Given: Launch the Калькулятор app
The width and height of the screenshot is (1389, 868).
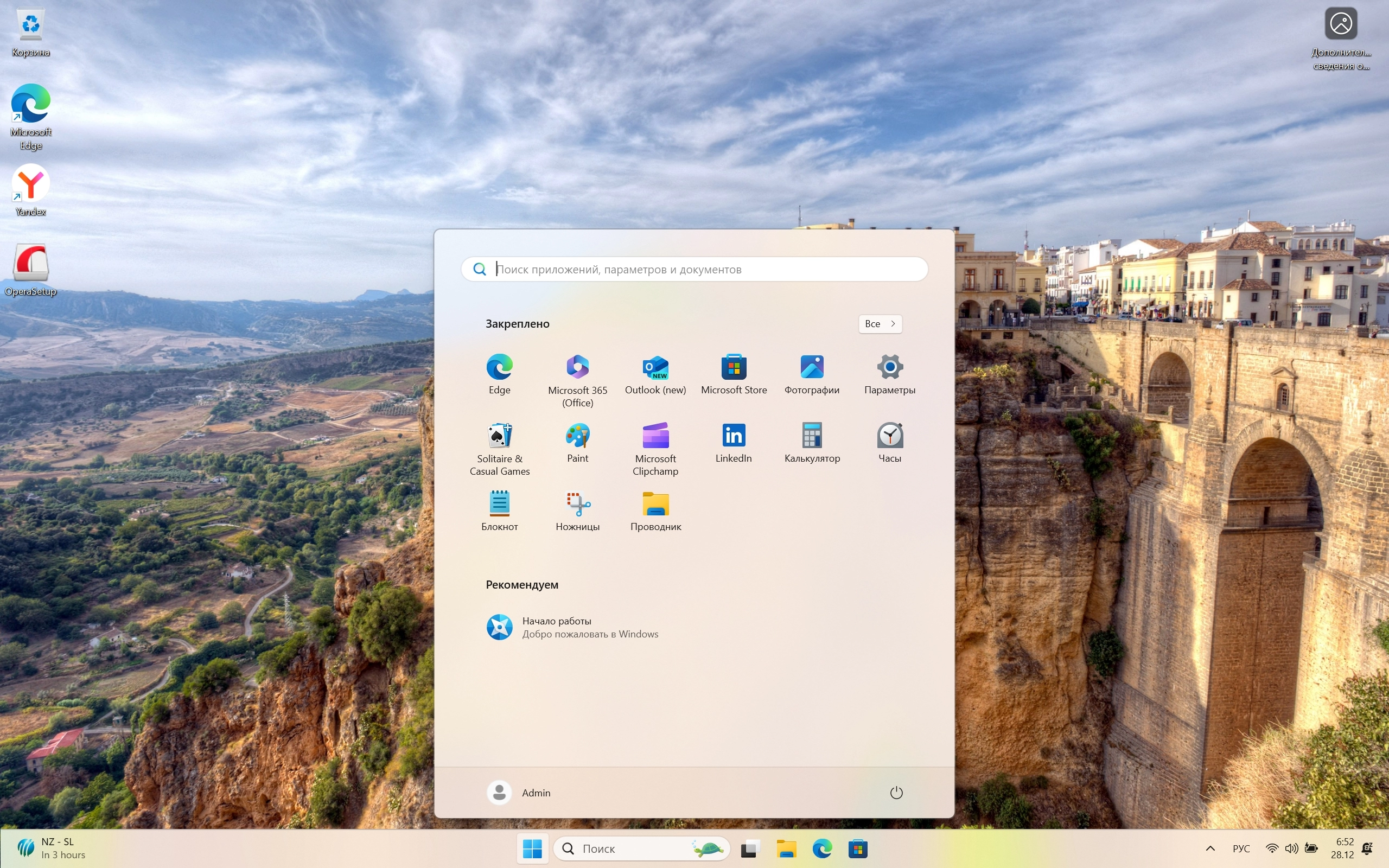Looking at the screenshot, I should pyautogui.click(x=812, y=436).
